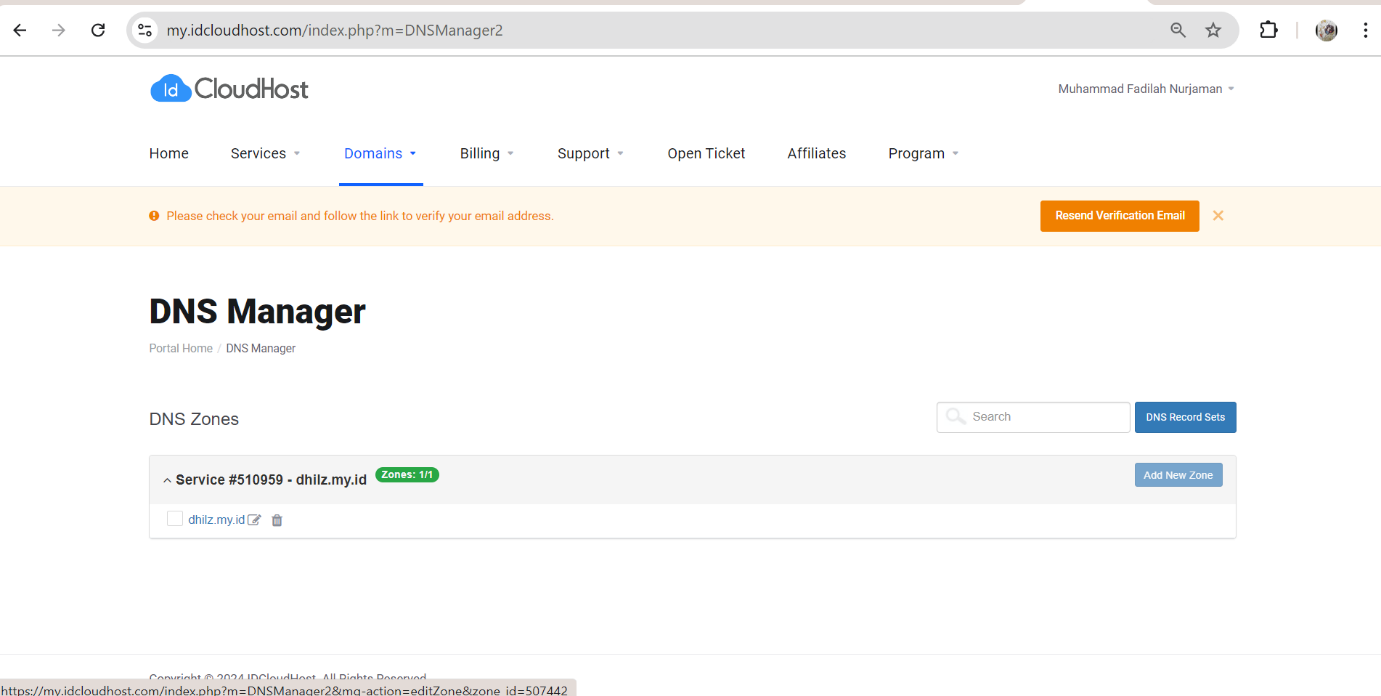Click the search magnifier icon in DNS Zones
1381x696 pixels.
(956, 417)
